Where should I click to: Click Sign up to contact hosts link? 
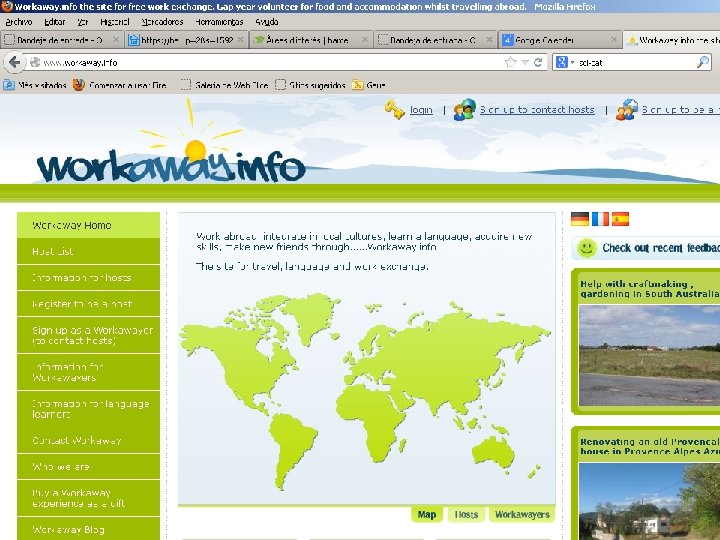pyautogui.click(x=537, y=110)
